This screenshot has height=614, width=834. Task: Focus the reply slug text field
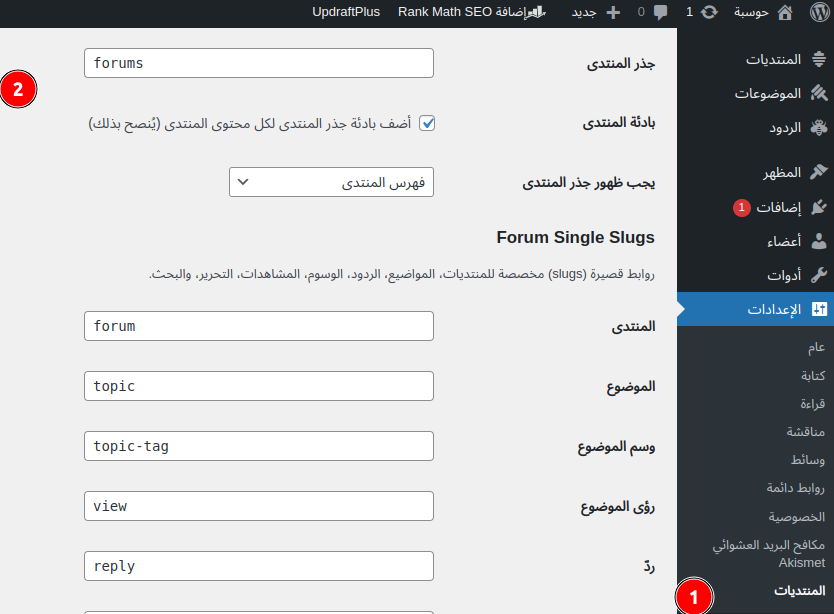click(259, 566)
